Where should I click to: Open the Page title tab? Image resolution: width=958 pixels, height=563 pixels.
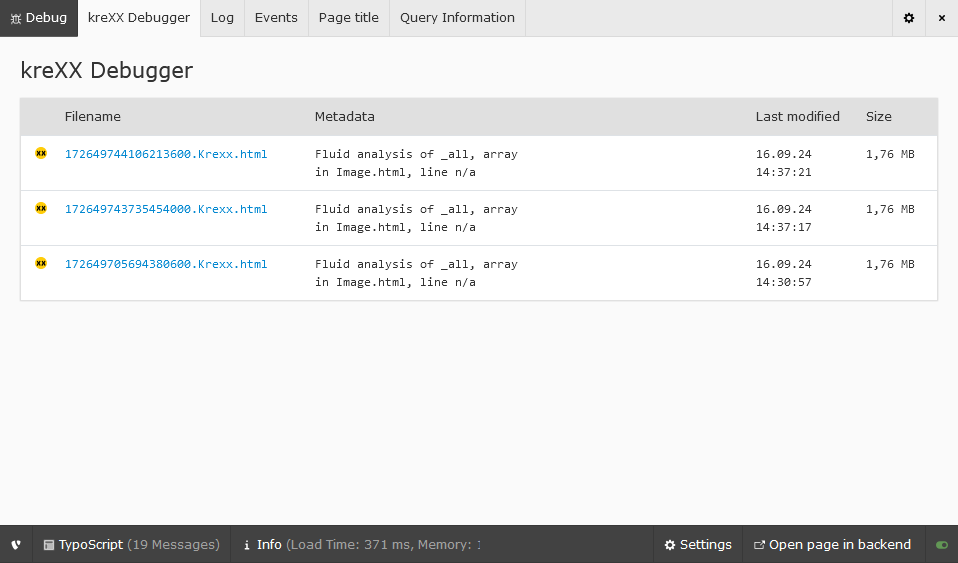tap(348, 18)
